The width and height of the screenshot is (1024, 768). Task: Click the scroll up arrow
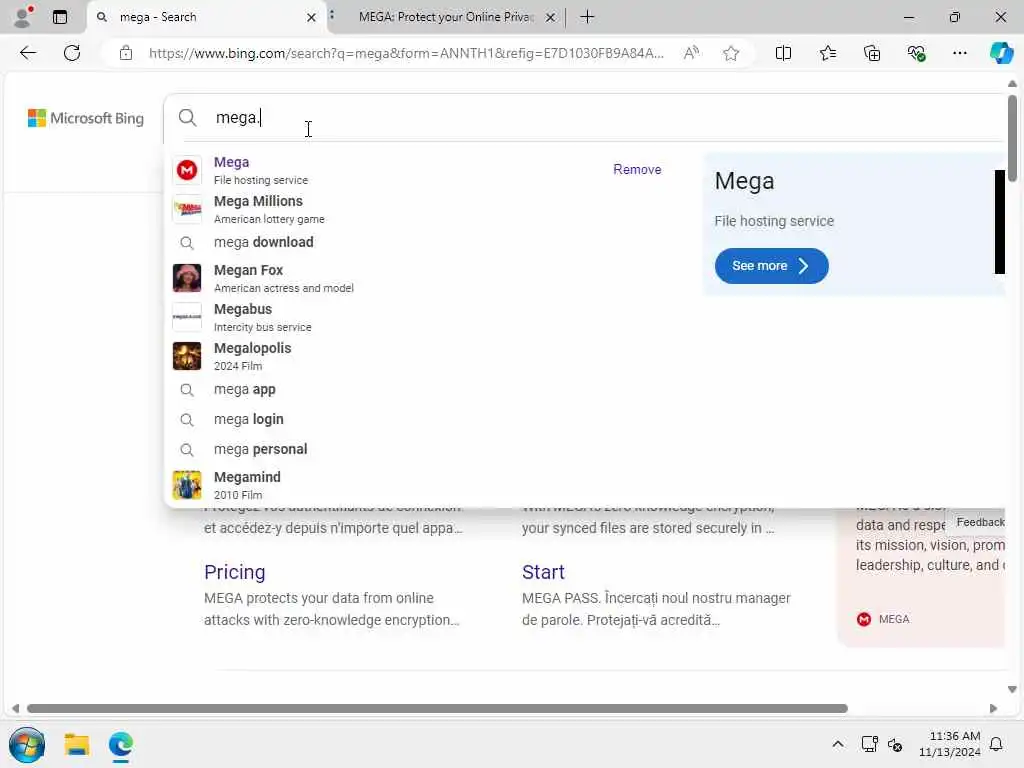pyautogui.click(x=1012, y=84)
